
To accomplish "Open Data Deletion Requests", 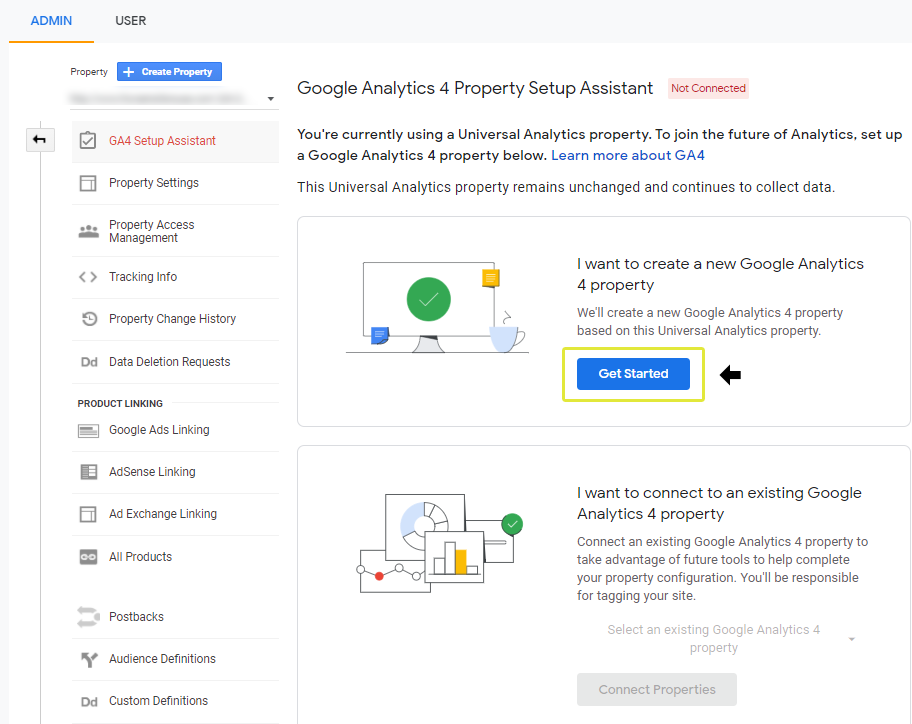I will coord(175,362).
